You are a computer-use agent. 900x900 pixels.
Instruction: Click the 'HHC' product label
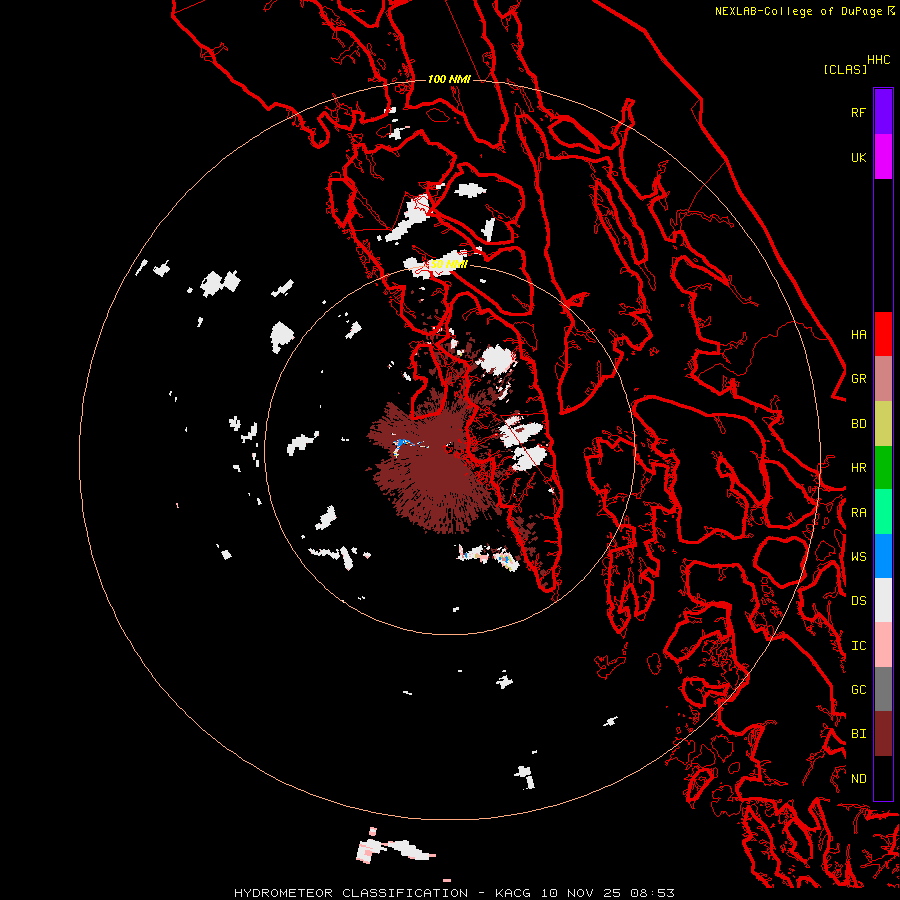[x=878, y=60]
